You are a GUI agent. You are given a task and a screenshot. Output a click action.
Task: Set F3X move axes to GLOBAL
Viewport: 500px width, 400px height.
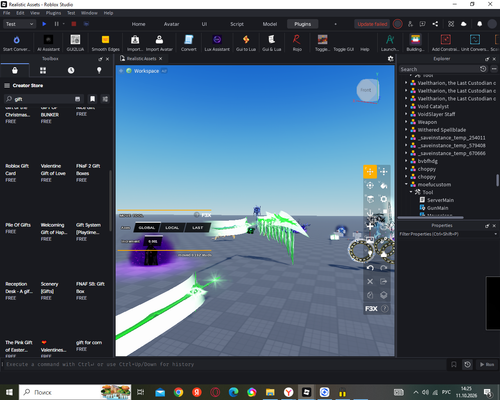147,228
